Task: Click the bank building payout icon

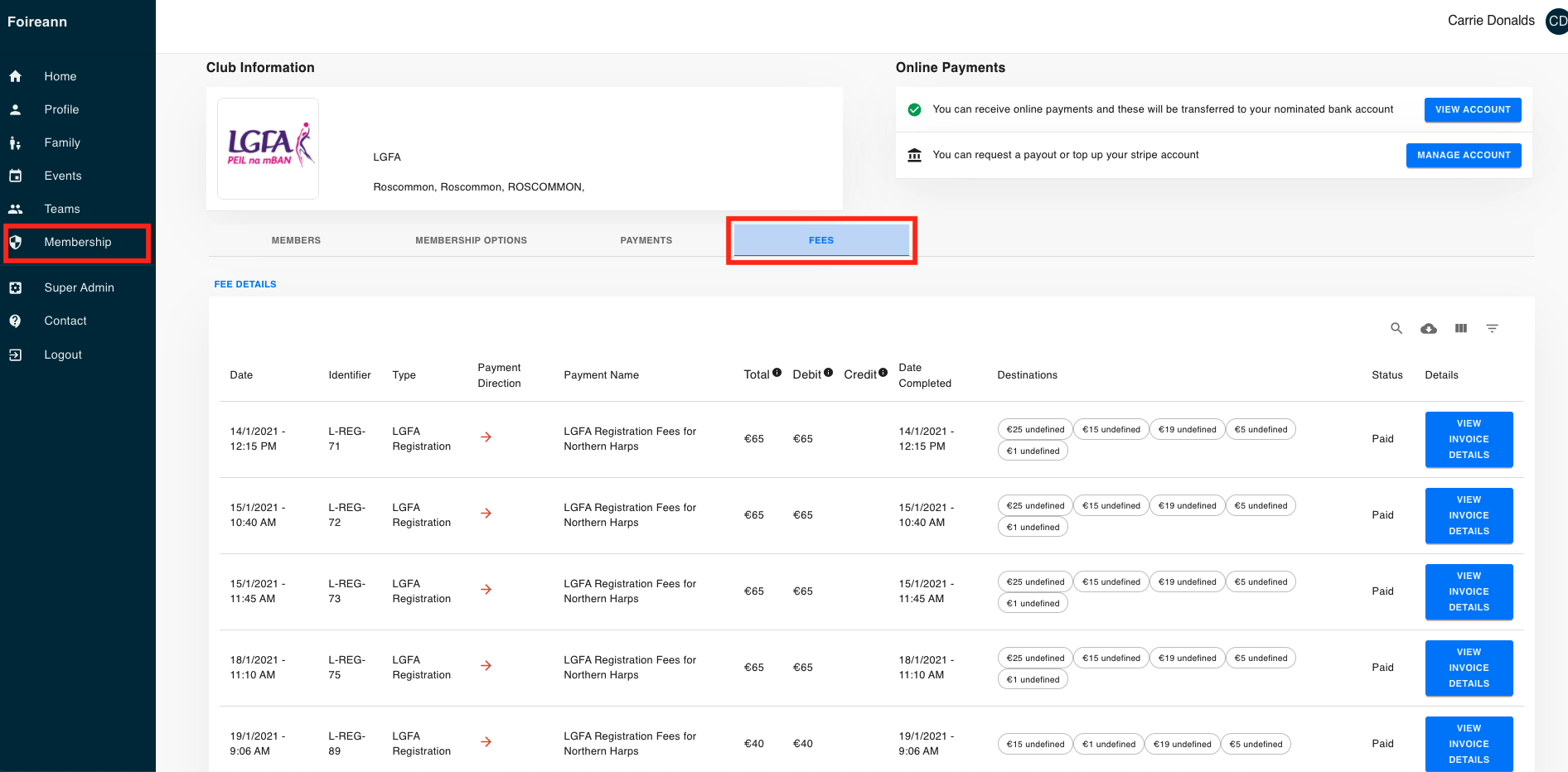Action: pyautogui.click(x=915, y=155)
